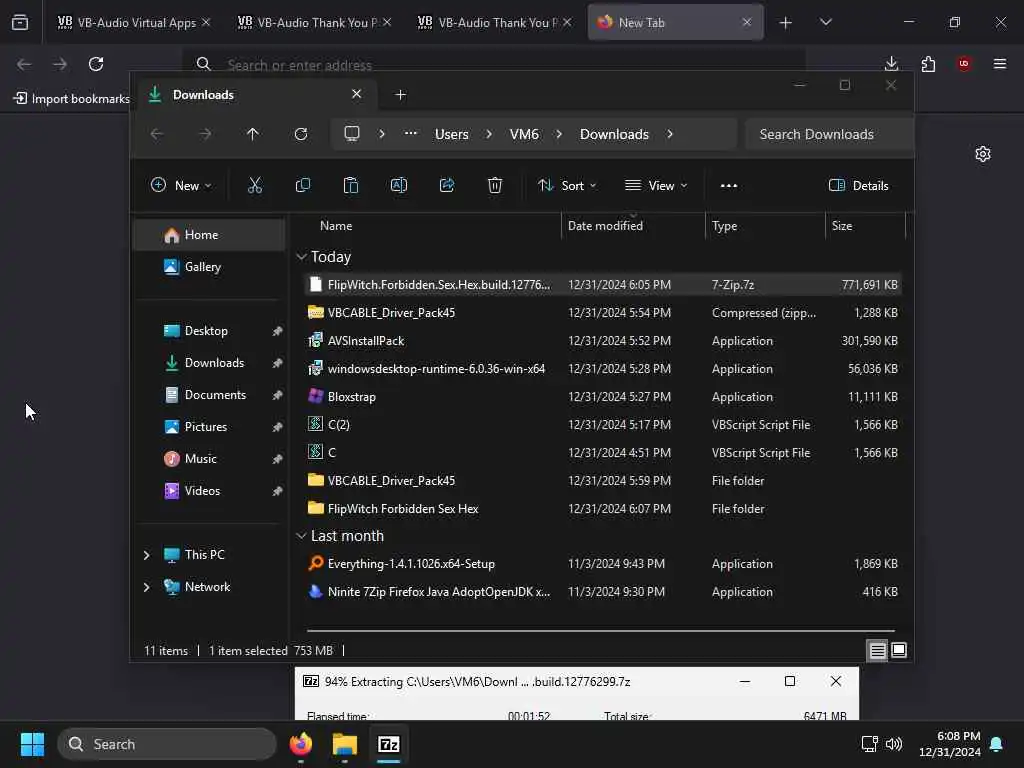Open New Tab page settings gear
Screen dimensions: 1024x768
click(983, 154)
